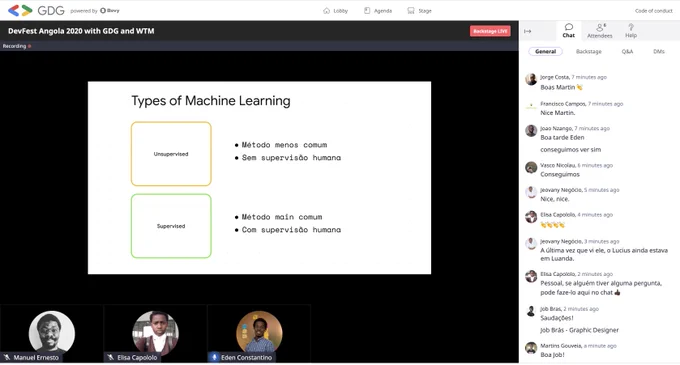Open the Help tab
680x365 pixels.
[x=631, y=31]
